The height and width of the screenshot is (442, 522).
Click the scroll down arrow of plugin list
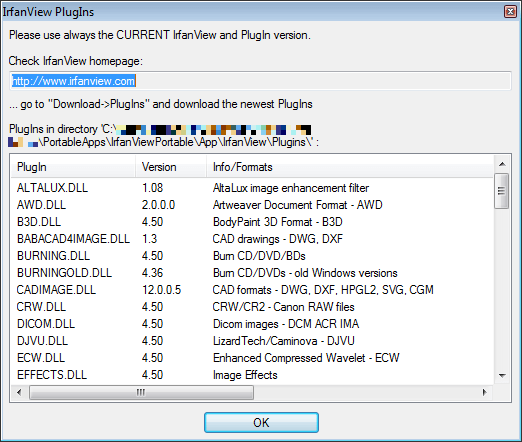(x=502, y=376)
